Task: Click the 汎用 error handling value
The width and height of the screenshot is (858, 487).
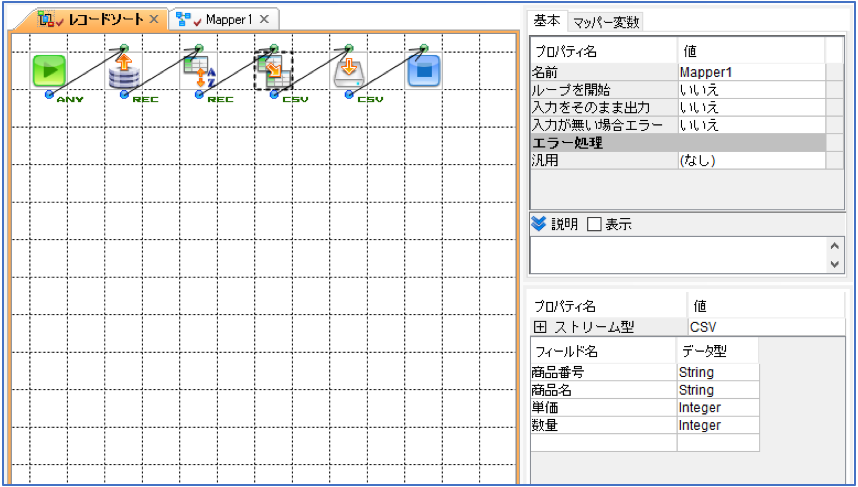Action: pyautogui.click(x=751, y=160)
